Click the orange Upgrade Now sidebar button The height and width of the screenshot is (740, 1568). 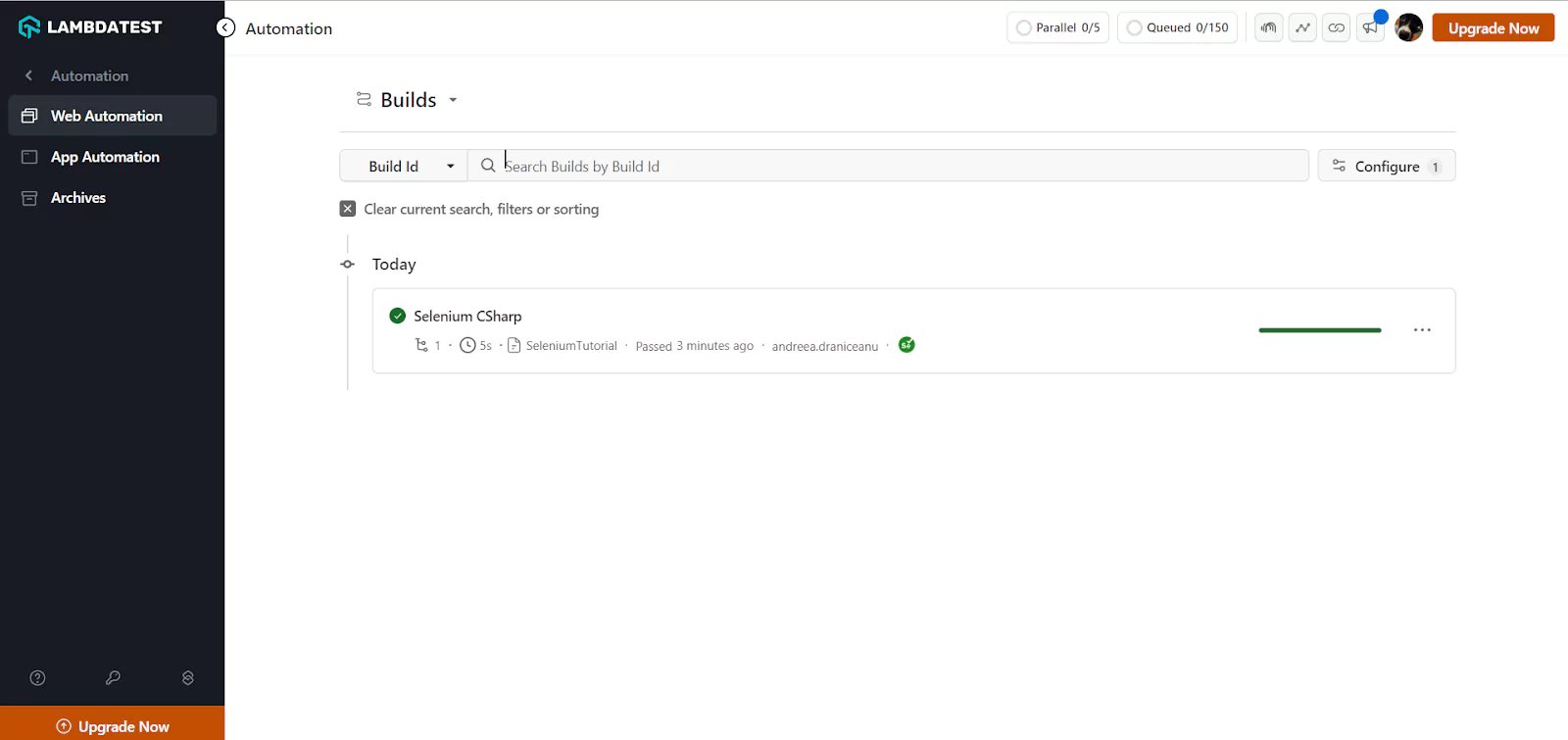[x=112, y=725]
